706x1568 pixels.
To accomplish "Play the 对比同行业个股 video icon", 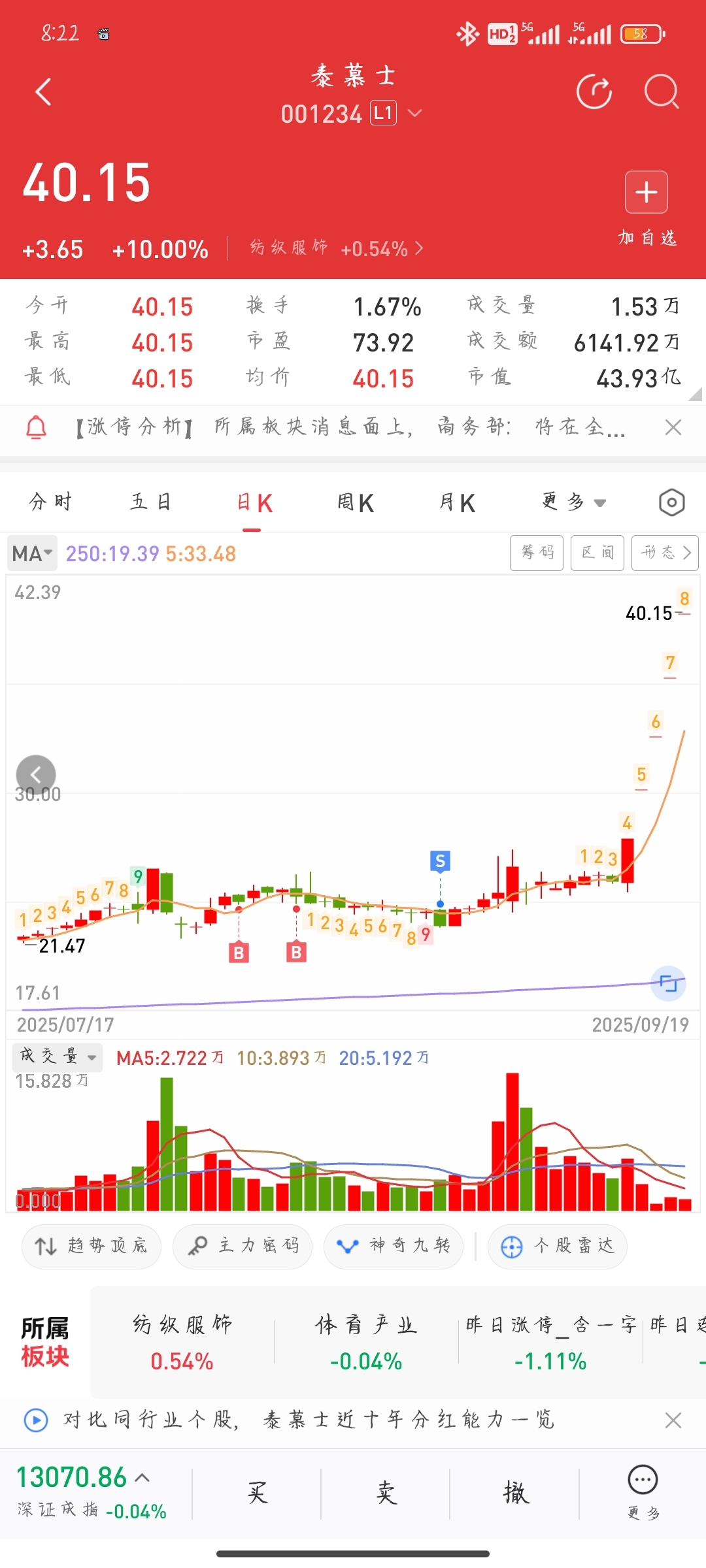I will [36, 1420].
